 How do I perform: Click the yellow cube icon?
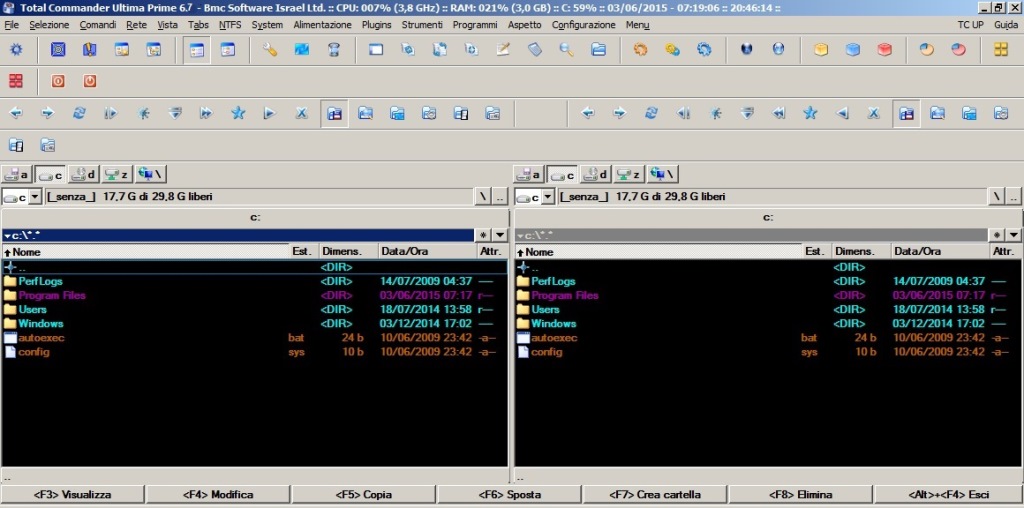point(821,50)
